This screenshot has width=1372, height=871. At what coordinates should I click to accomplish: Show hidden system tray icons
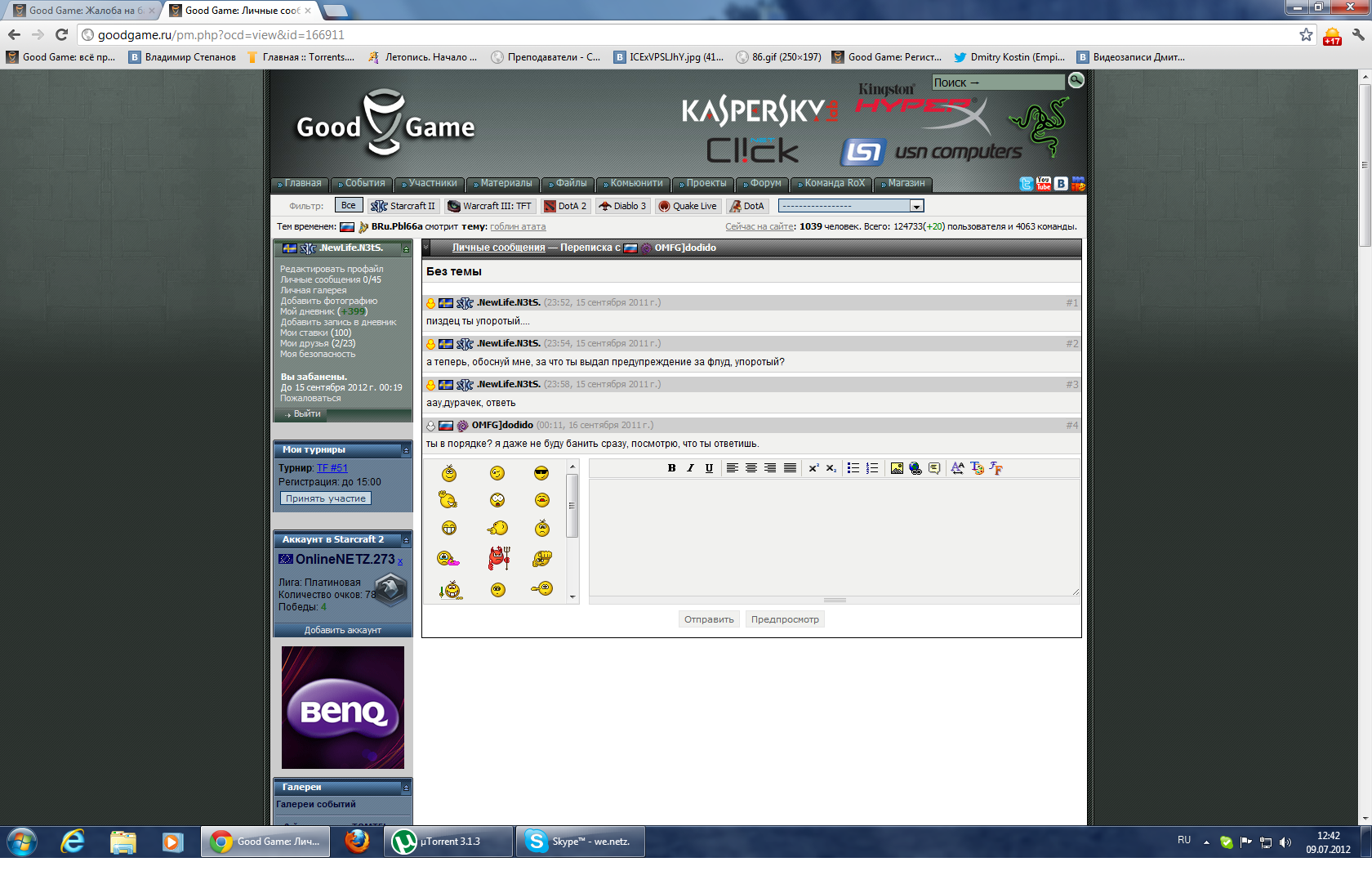pyautogui.click(x=1206, y=842)
